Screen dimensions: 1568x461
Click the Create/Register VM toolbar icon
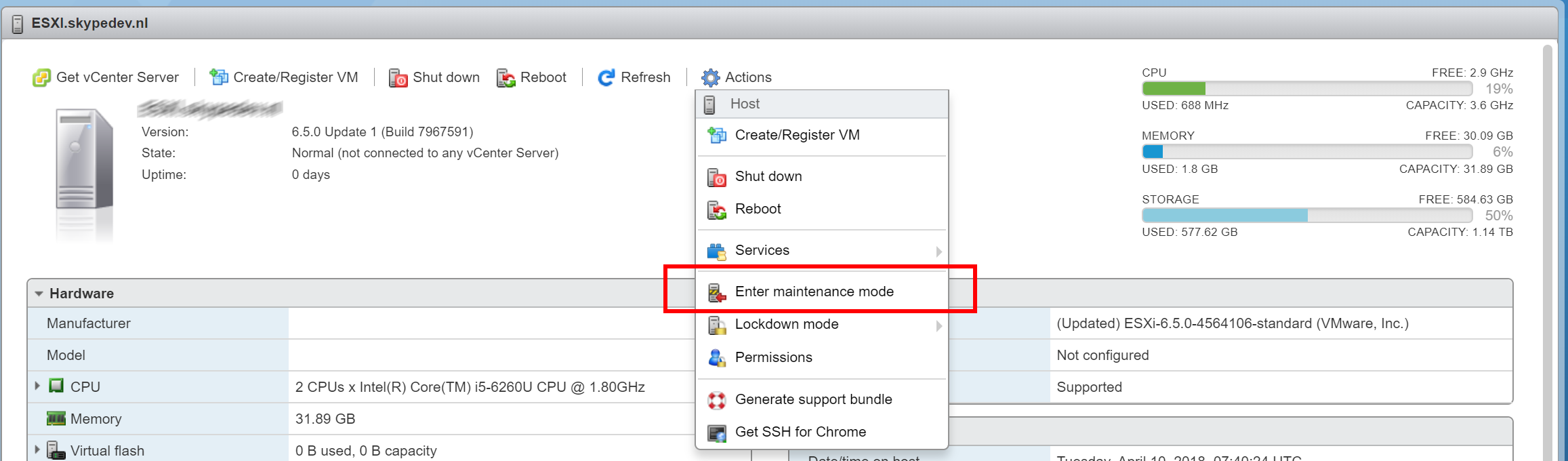pyautogui.click(x=218, y=77)
